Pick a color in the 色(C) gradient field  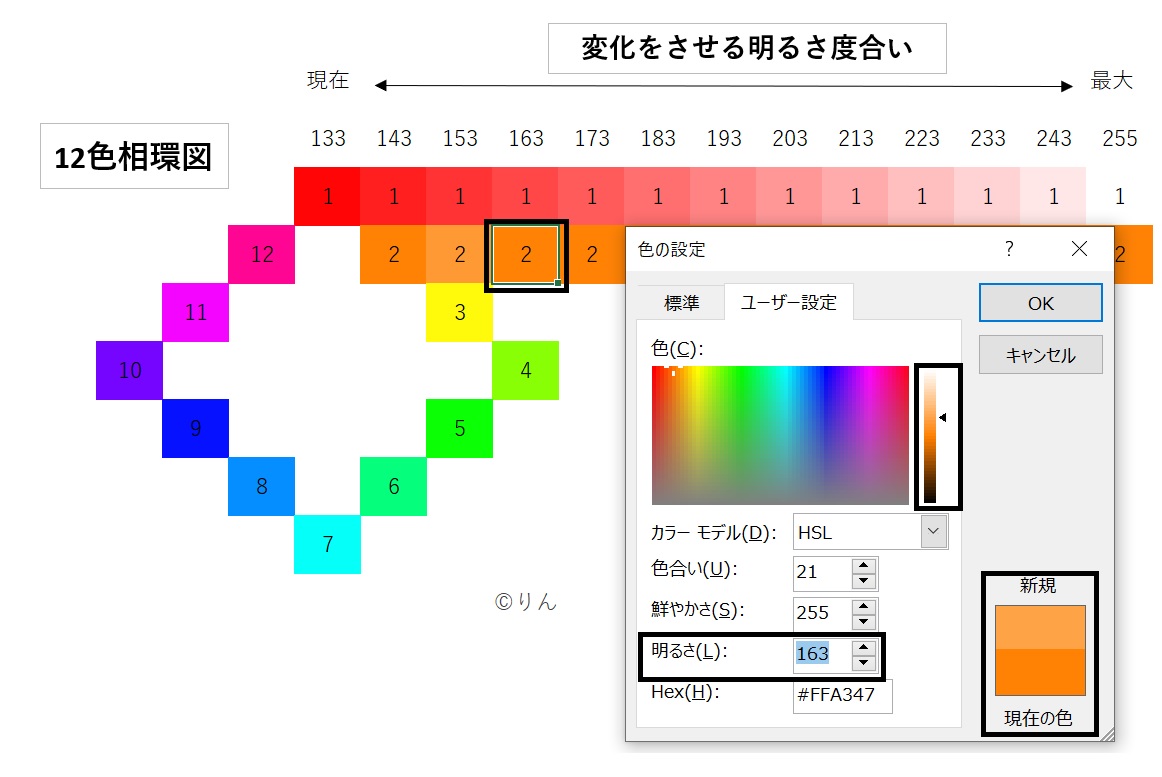point(780,435)
